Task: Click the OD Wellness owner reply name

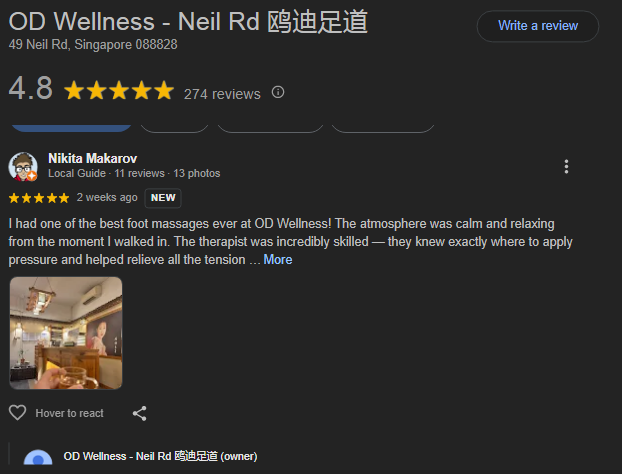Action: pyautogui.click(x=160, y=456)
